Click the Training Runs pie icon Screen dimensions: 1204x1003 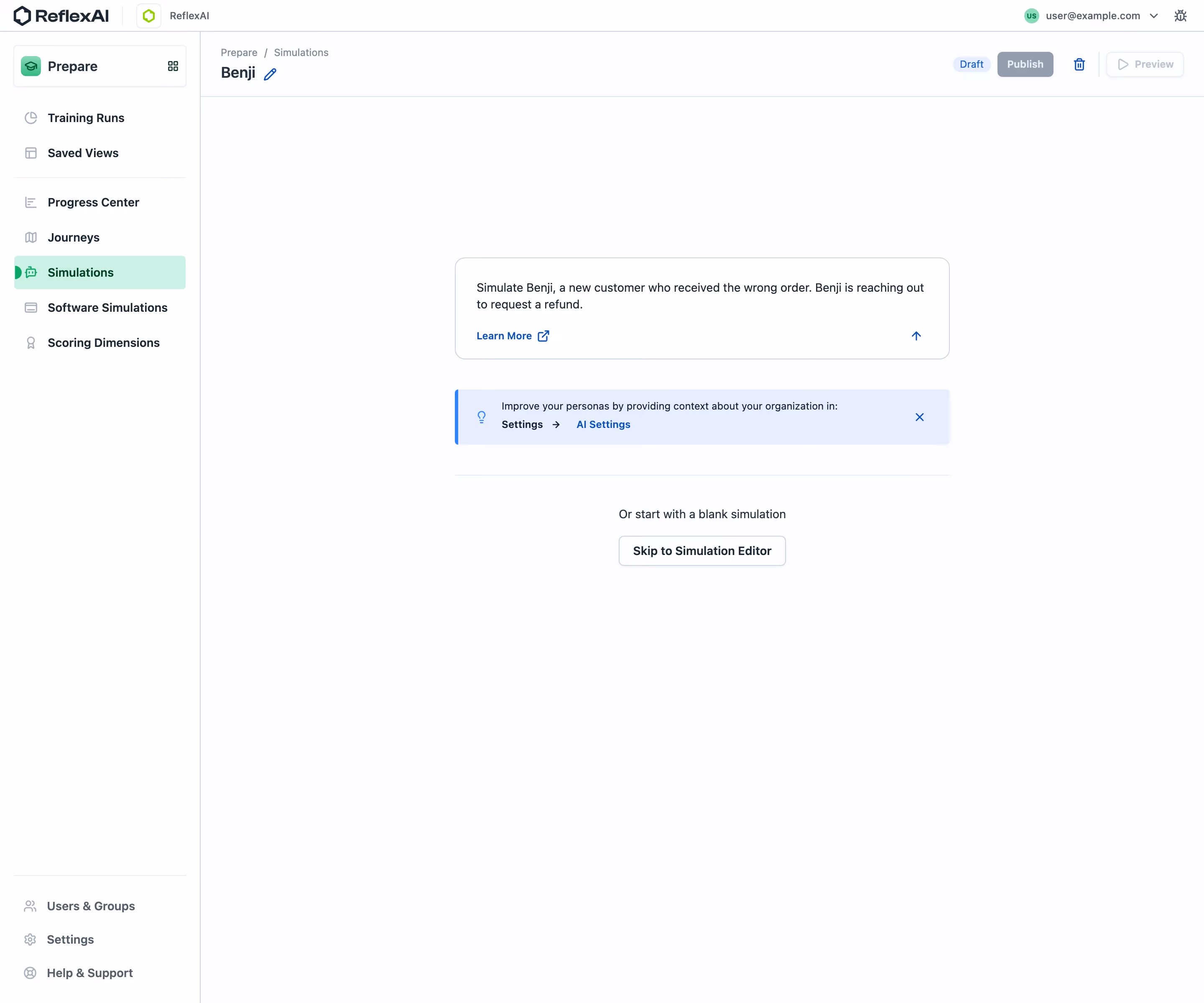point(31,117)
